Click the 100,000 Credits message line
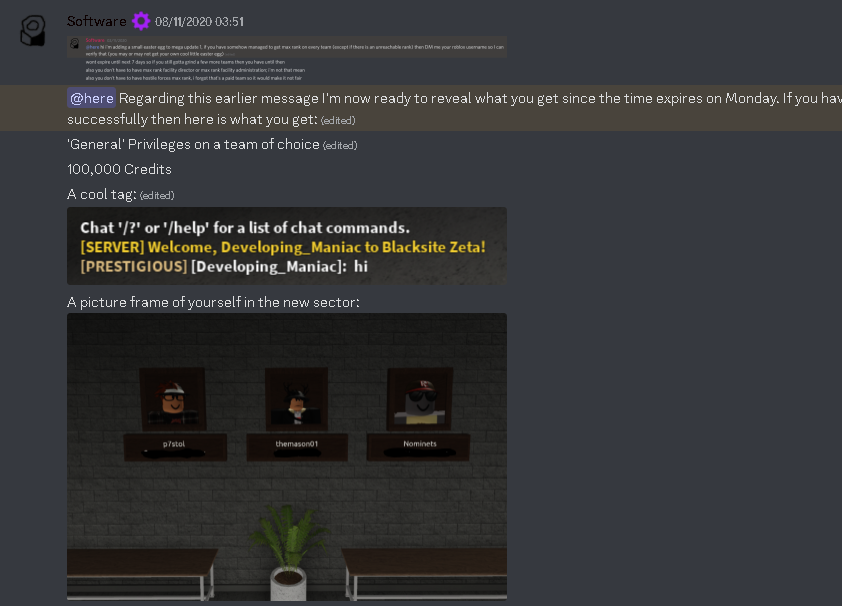This screenshot has height=606, width=842. pyautogui.click(x=119, y=169)
